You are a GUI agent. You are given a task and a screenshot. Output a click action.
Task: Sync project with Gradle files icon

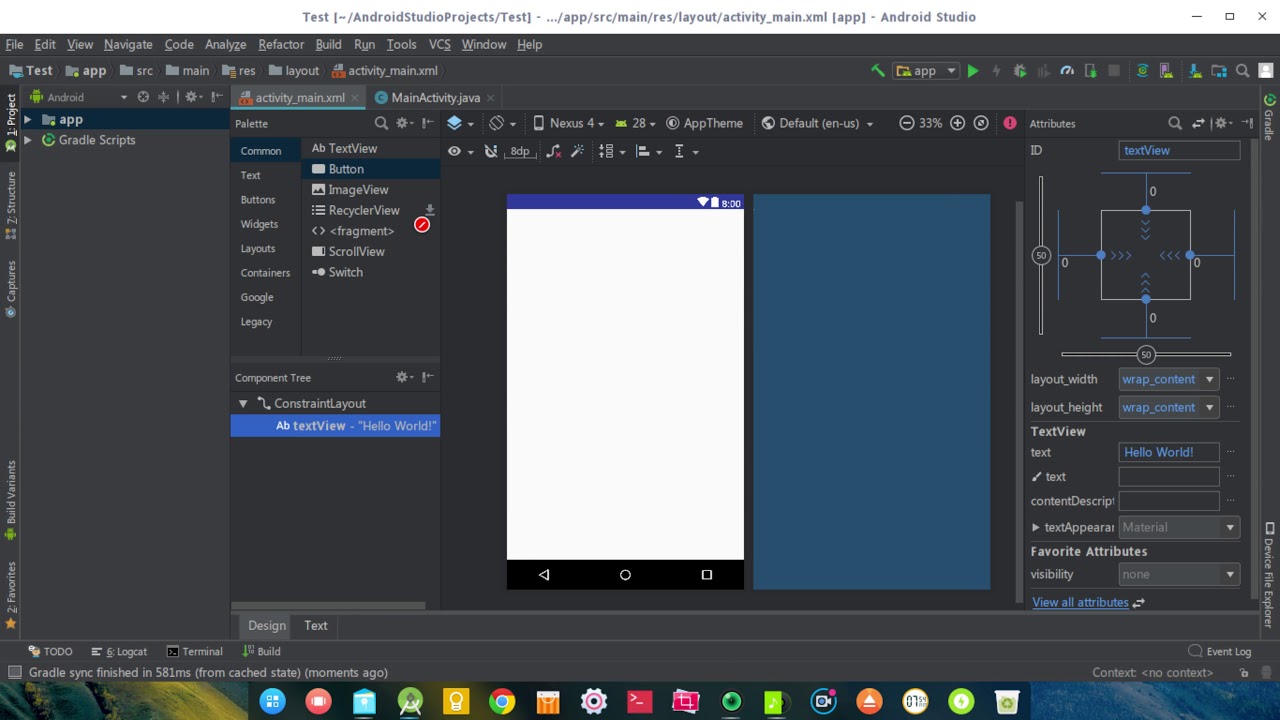(x=1142, y=71)
